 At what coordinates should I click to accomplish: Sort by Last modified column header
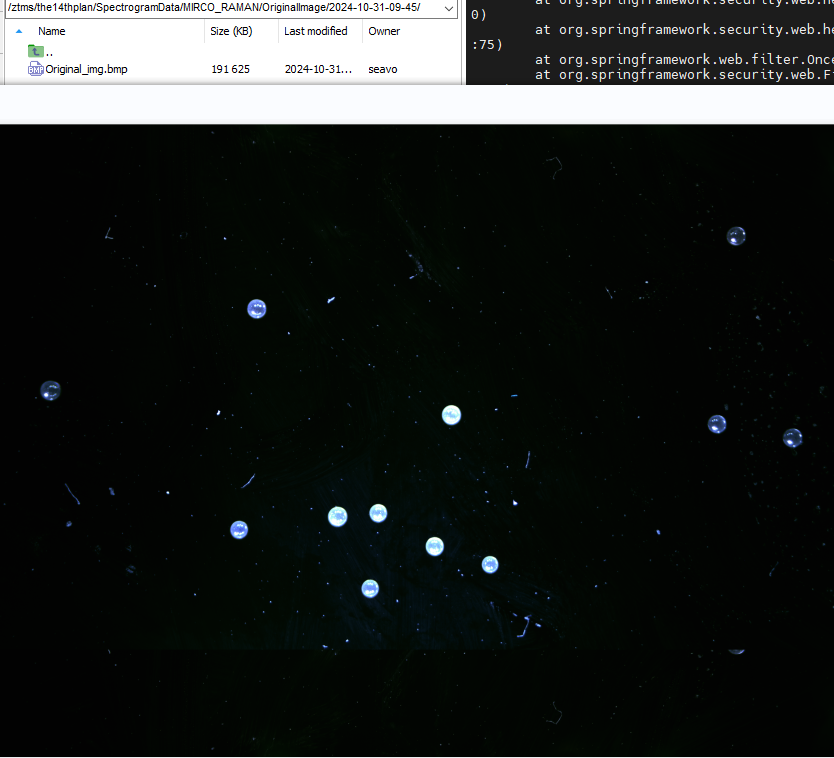[x=315, y=31]
